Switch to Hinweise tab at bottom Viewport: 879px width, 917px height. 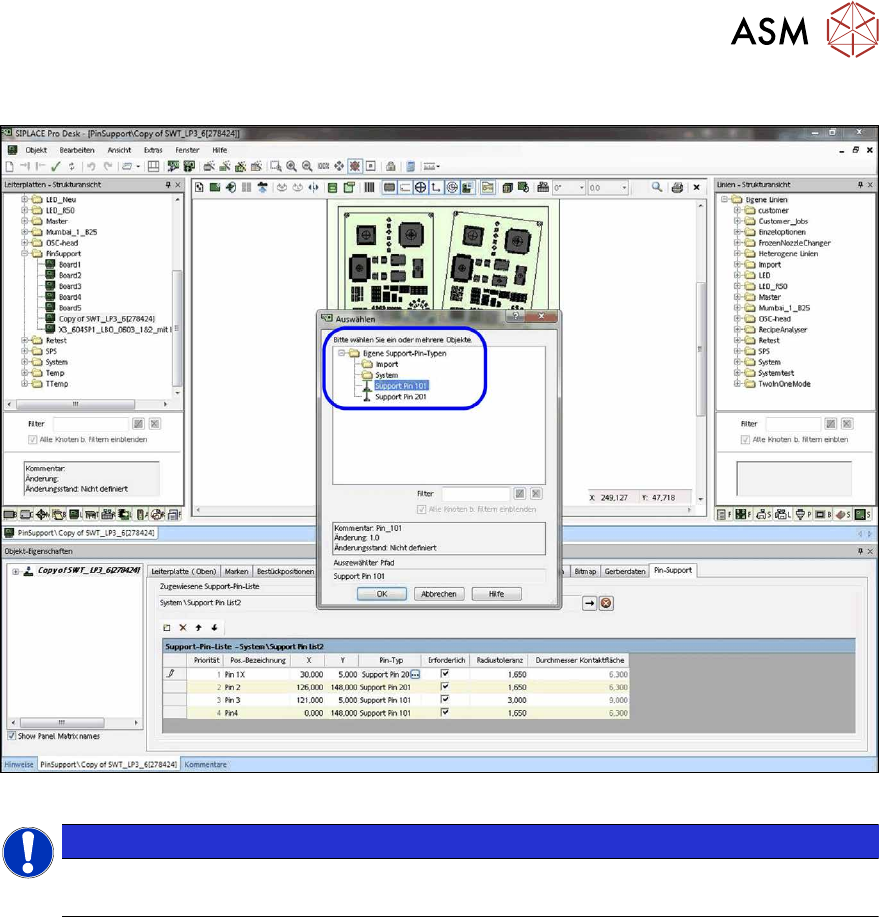[x=19, y=764]
